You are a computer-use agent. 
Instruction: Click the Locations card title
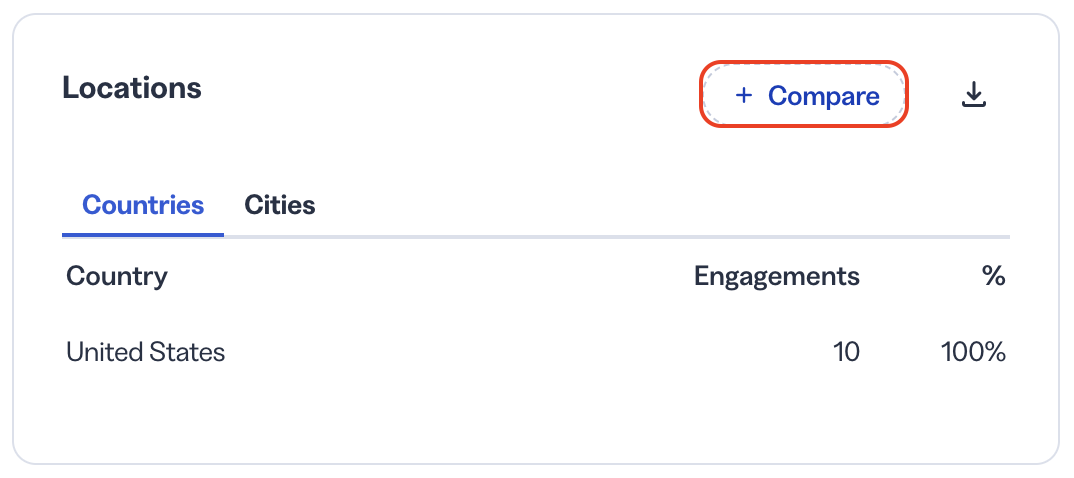tap(132, 88)
